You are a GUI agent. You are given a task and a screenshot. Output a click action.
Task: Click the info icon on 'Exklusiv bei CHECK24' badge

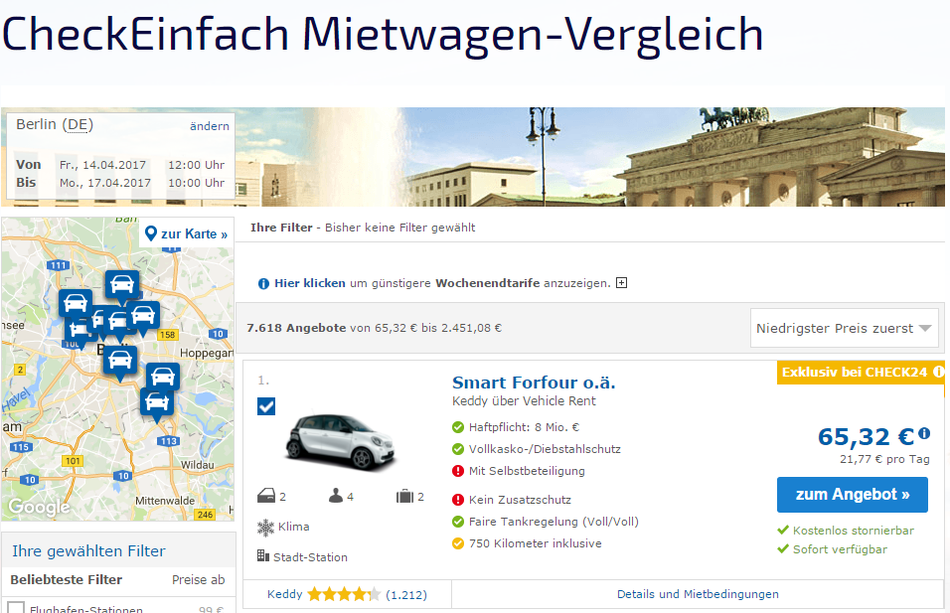pos(938,372)
